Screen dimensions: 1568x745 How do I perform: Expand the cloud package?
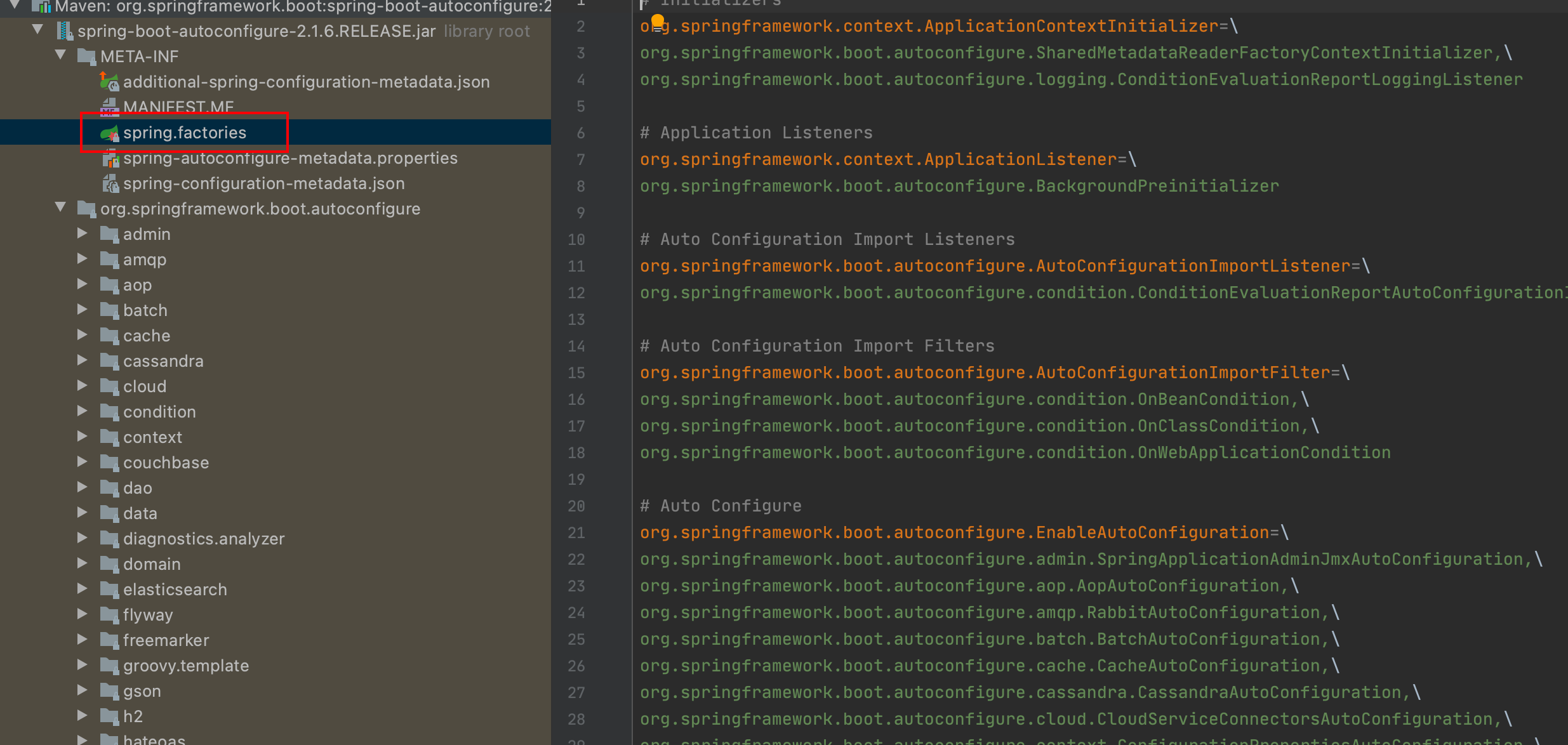82,385
